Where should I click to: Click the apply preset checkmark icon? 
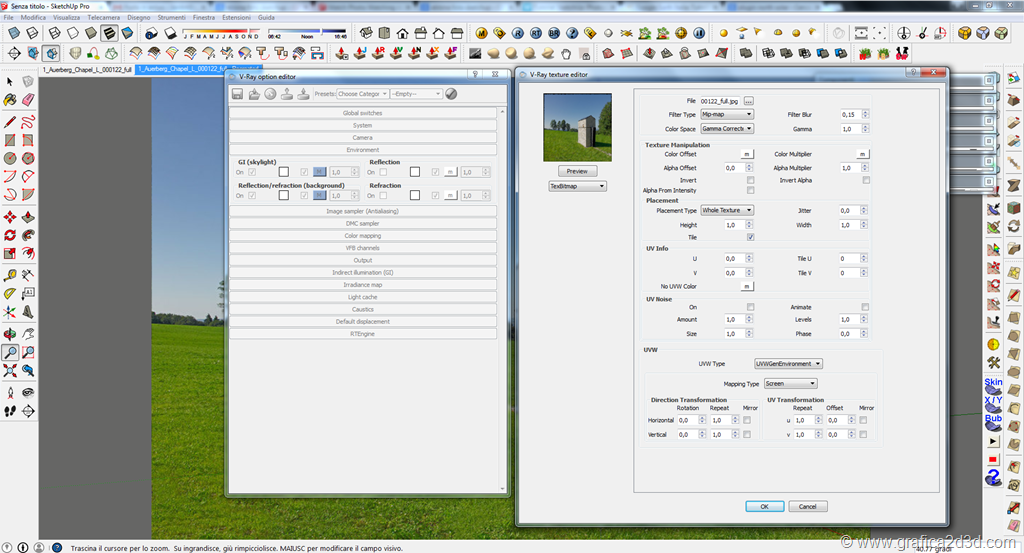click(x=451, y=94)
